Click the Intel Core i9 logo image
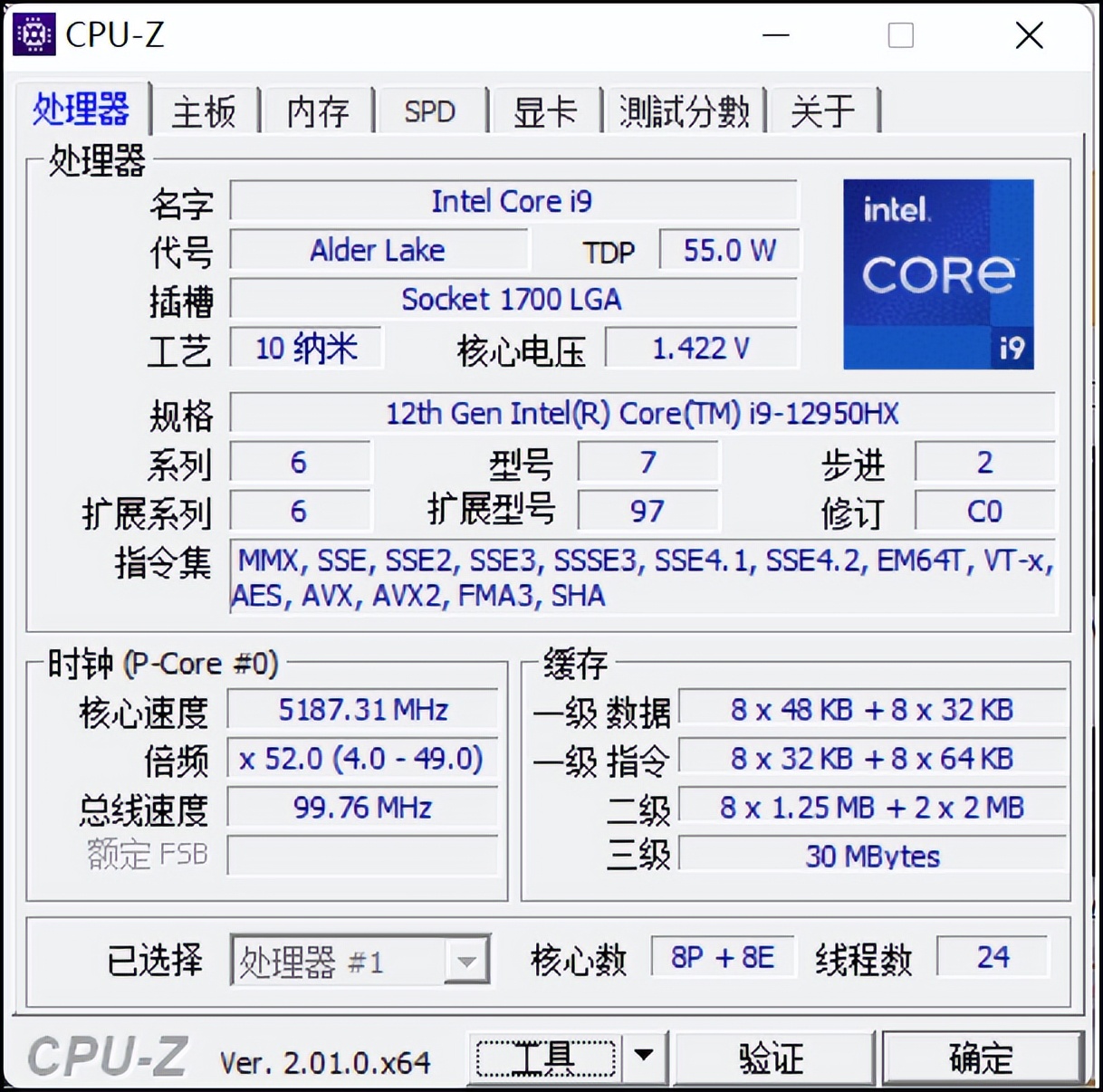 938,273
